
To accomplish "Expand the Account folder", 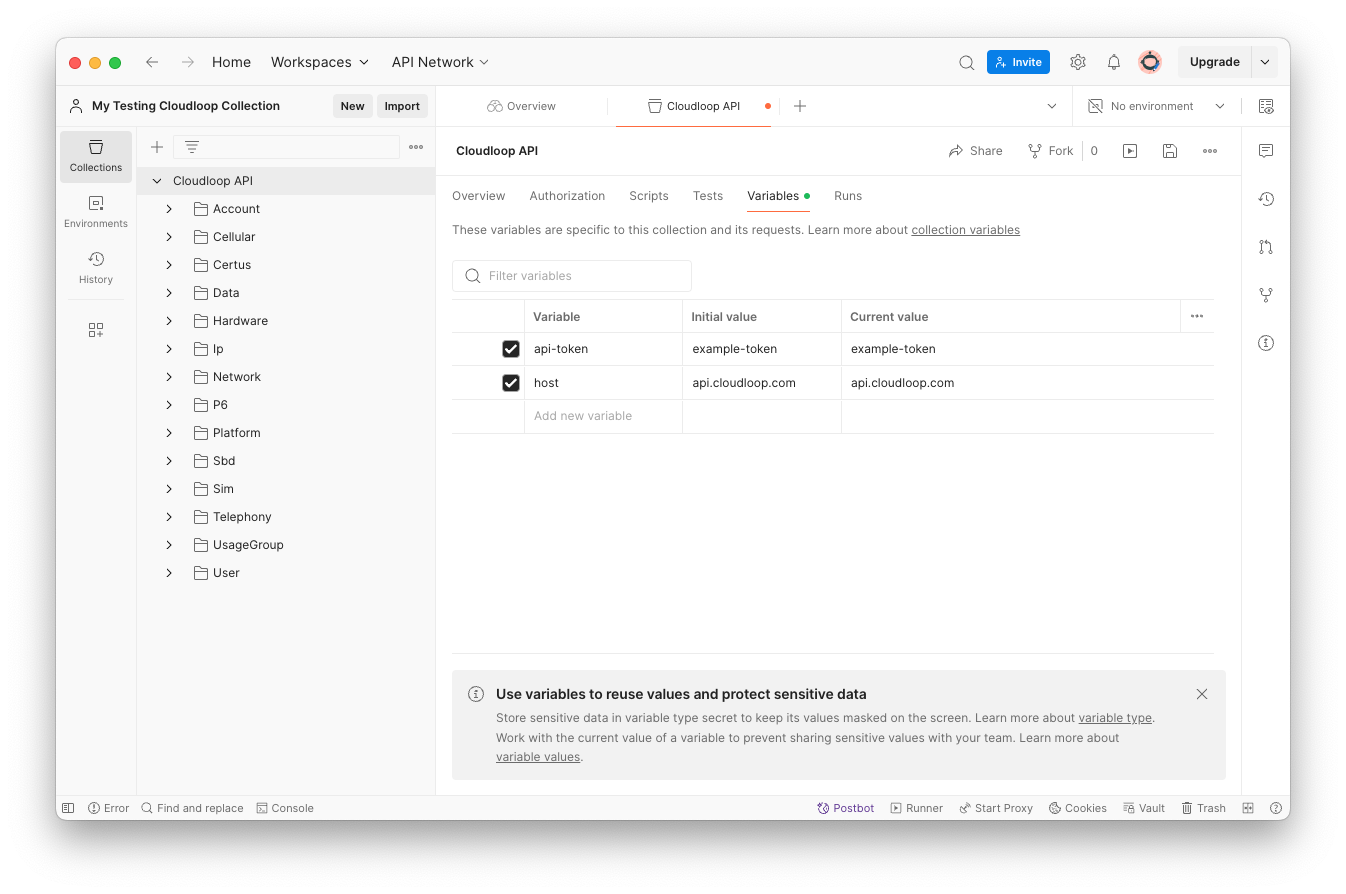I will coord(169,209).
